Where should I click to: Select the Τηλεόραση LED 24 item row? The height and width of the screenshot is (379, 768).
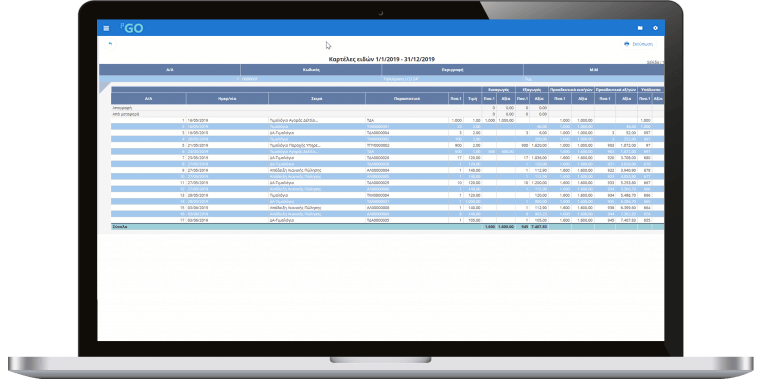tap(382, 78)
